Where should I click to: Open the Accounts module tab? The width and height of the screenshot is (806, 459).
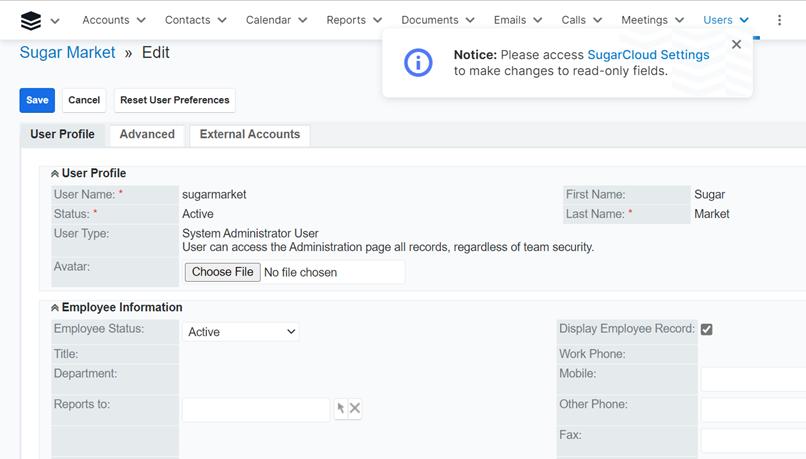coord(106,20)
